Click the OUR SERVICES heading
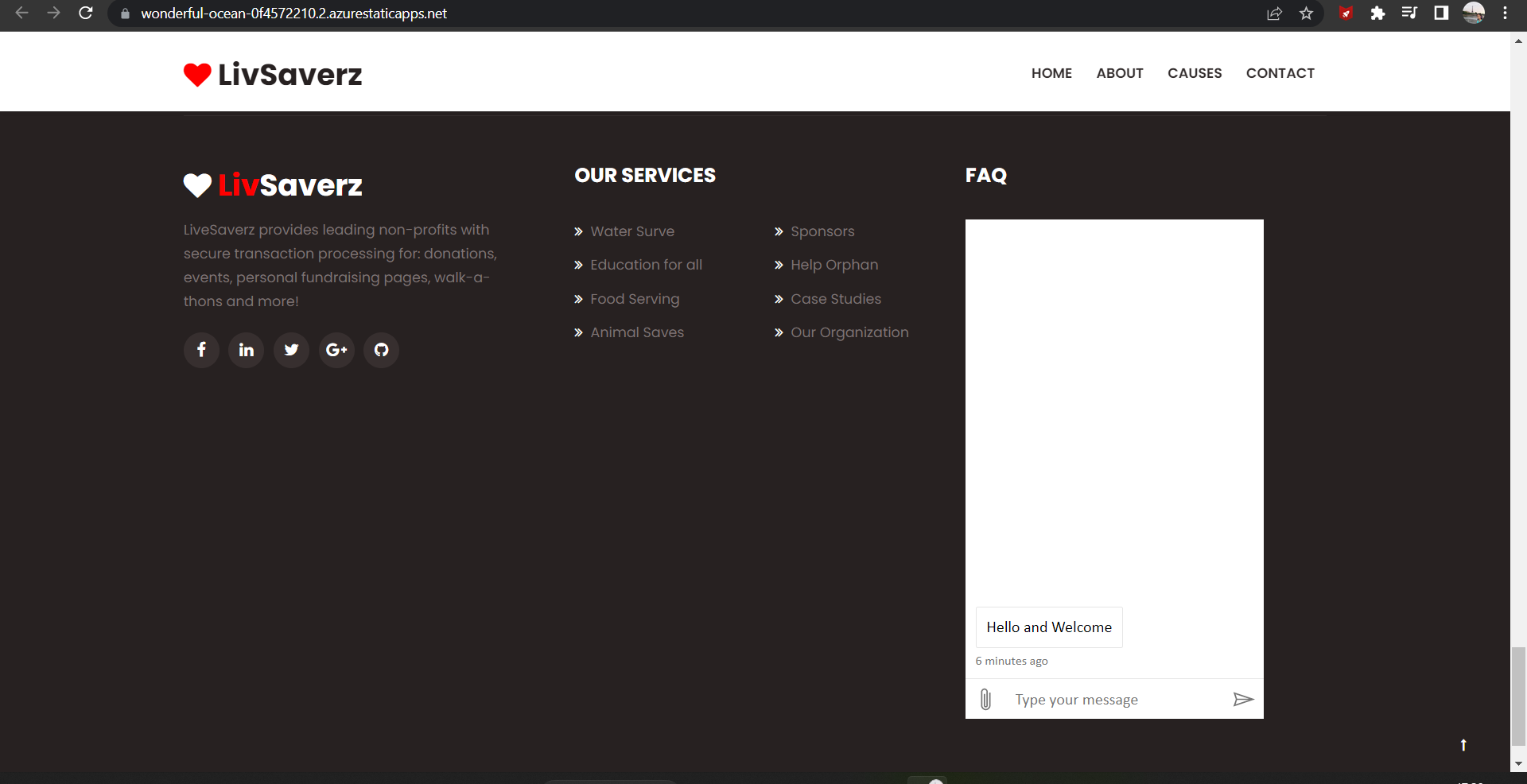 (645, 176)
